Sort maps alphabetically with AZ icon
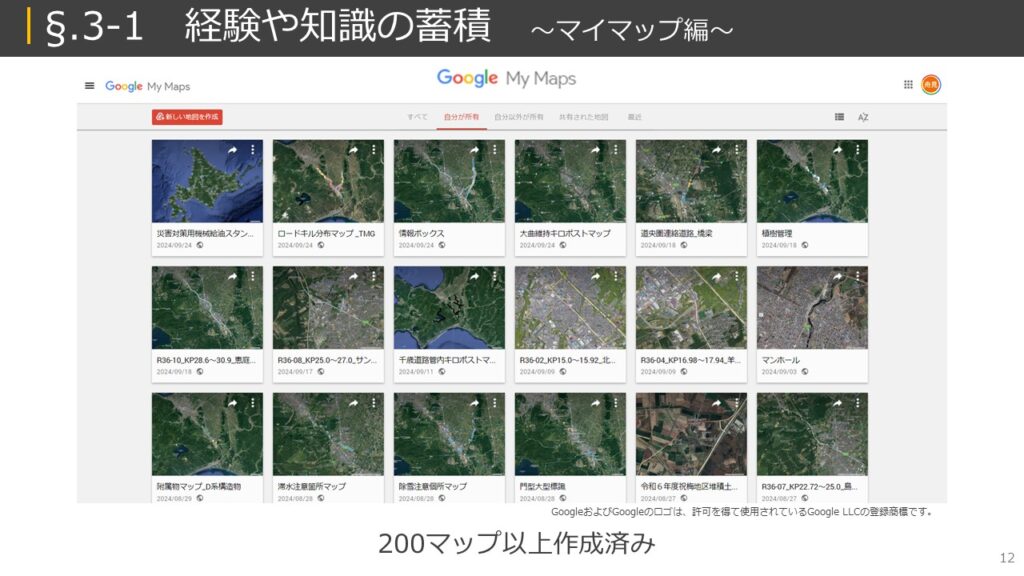The height and width of the screenshot is (576, 1024). 863,117
